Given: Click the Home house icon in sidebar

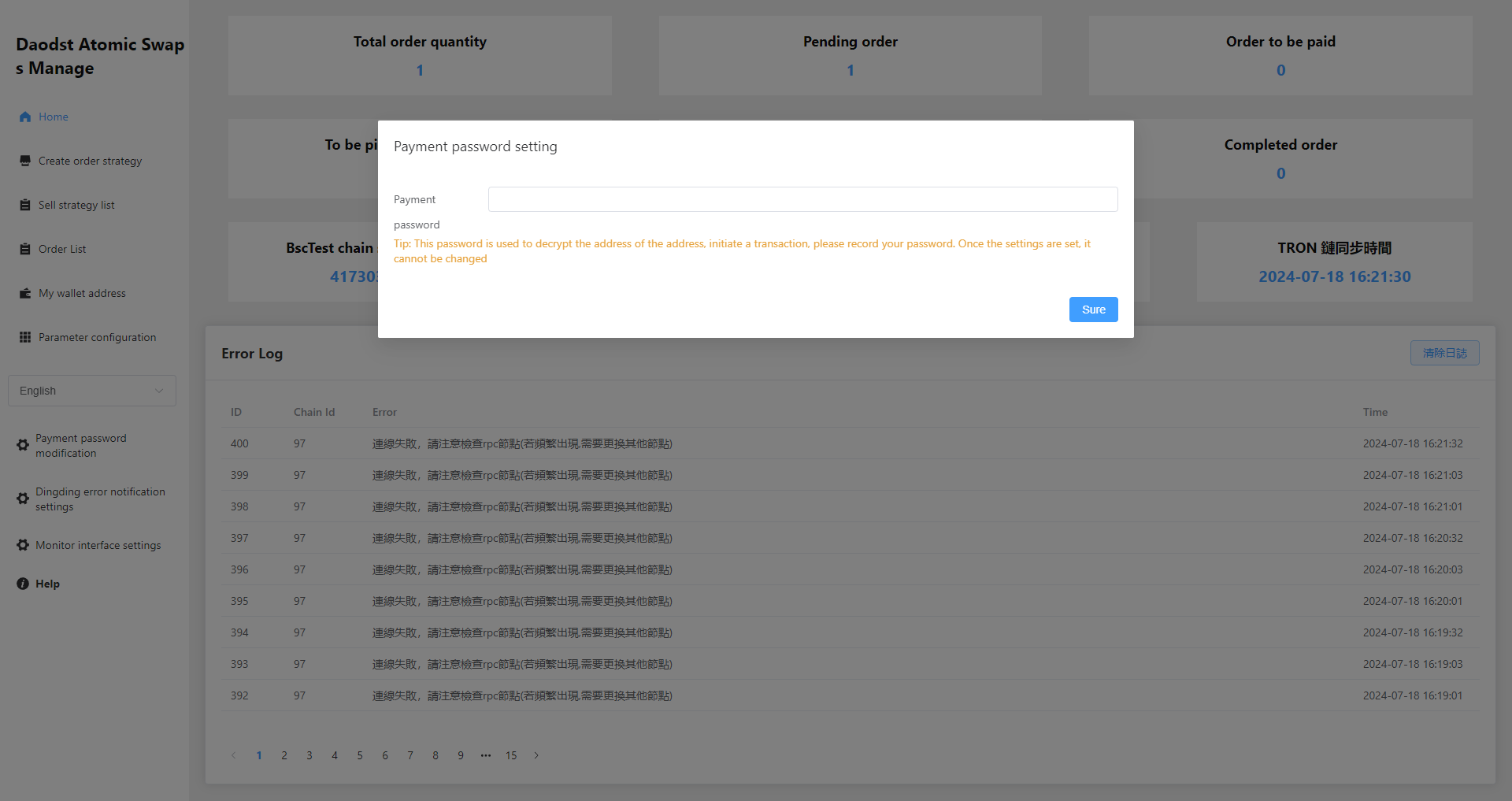Looking at the screenshot, I should [25, 117].
